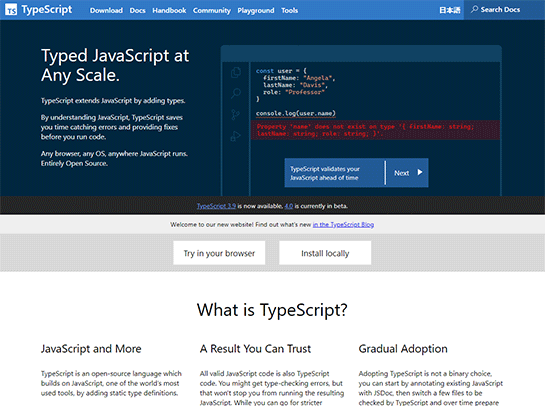Click the 'A Result You Can Trust' heading
This screenshot has height=406, width=545.
[x=255, y=349]
